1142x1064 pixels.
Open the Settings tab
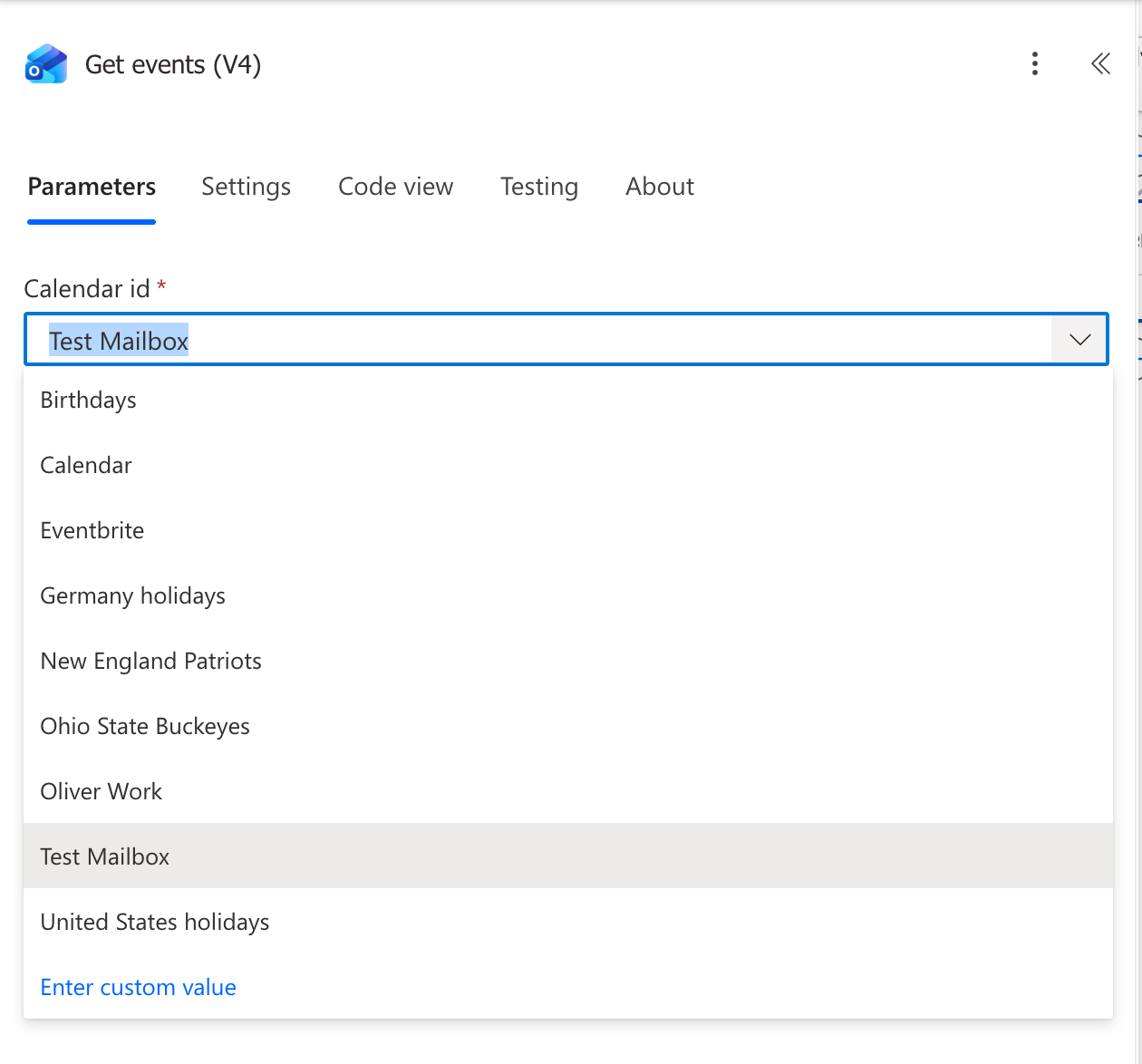pyautogui.click(x=246, y=187)
